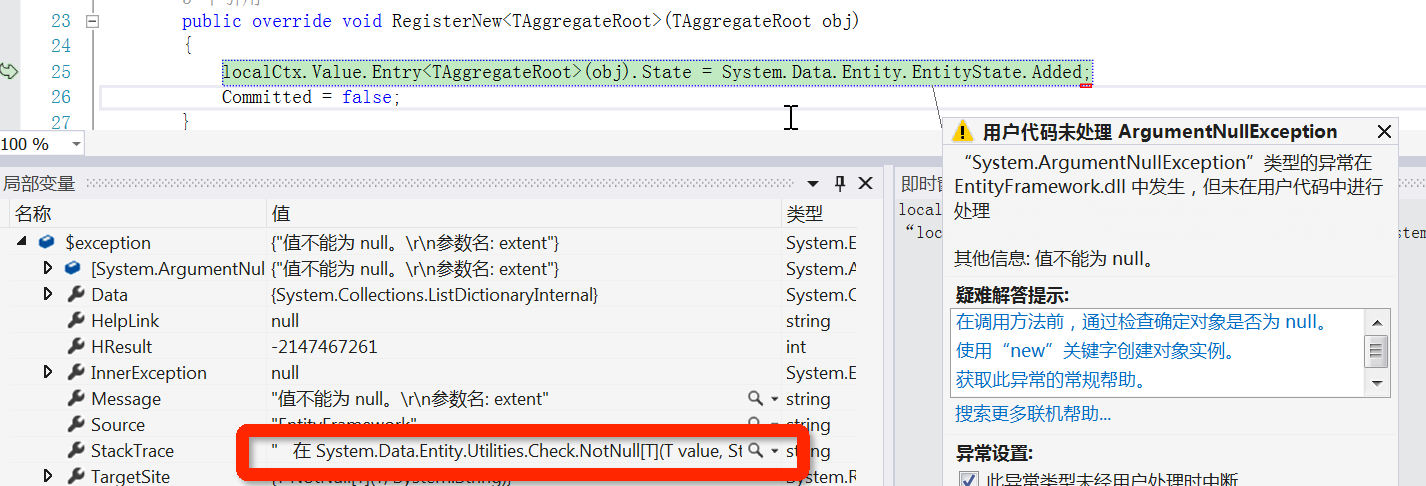
Task: Click the 值 column header
Action: point(281,214)
